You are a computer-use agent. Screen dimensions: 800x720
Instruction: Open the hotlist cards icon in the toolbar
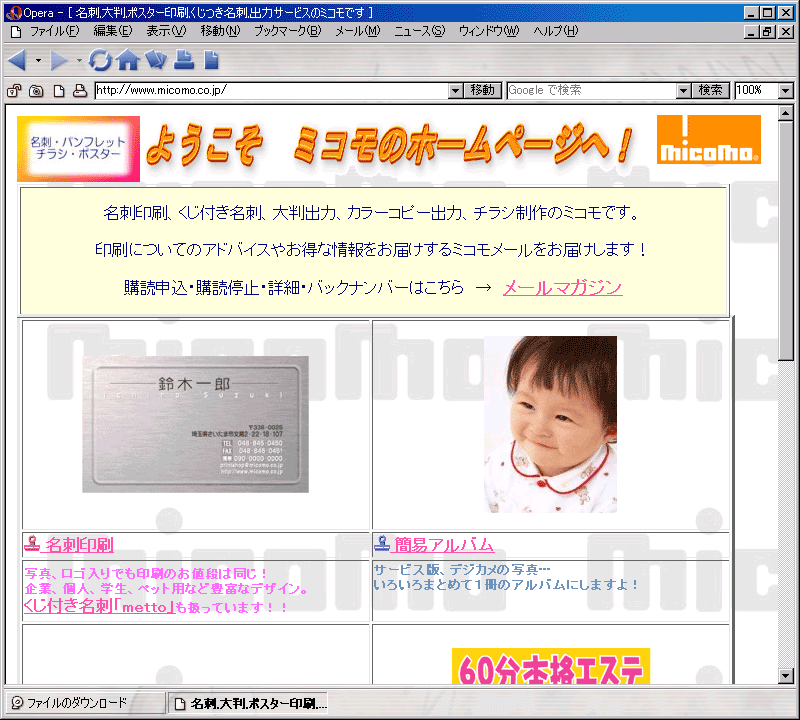[156, 60]
